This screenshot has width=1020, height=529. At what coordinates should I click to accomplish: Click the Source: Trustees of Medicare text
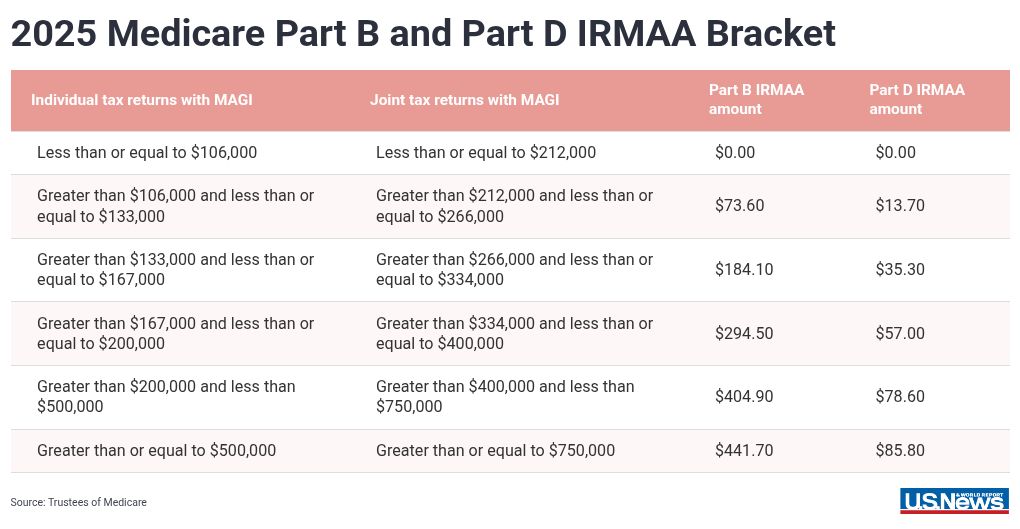pos(79,502)
